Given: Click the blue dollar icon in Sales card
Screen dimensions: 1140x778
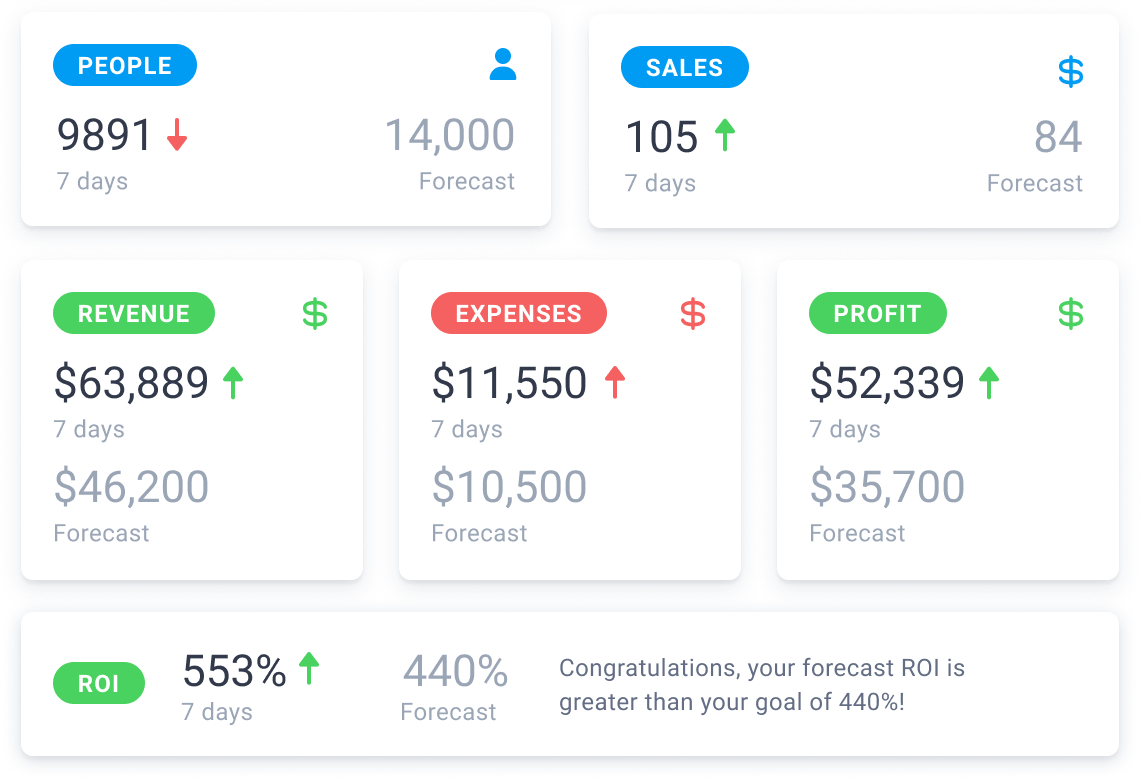Looking at the screenshot, I should tap(1070, 71).
